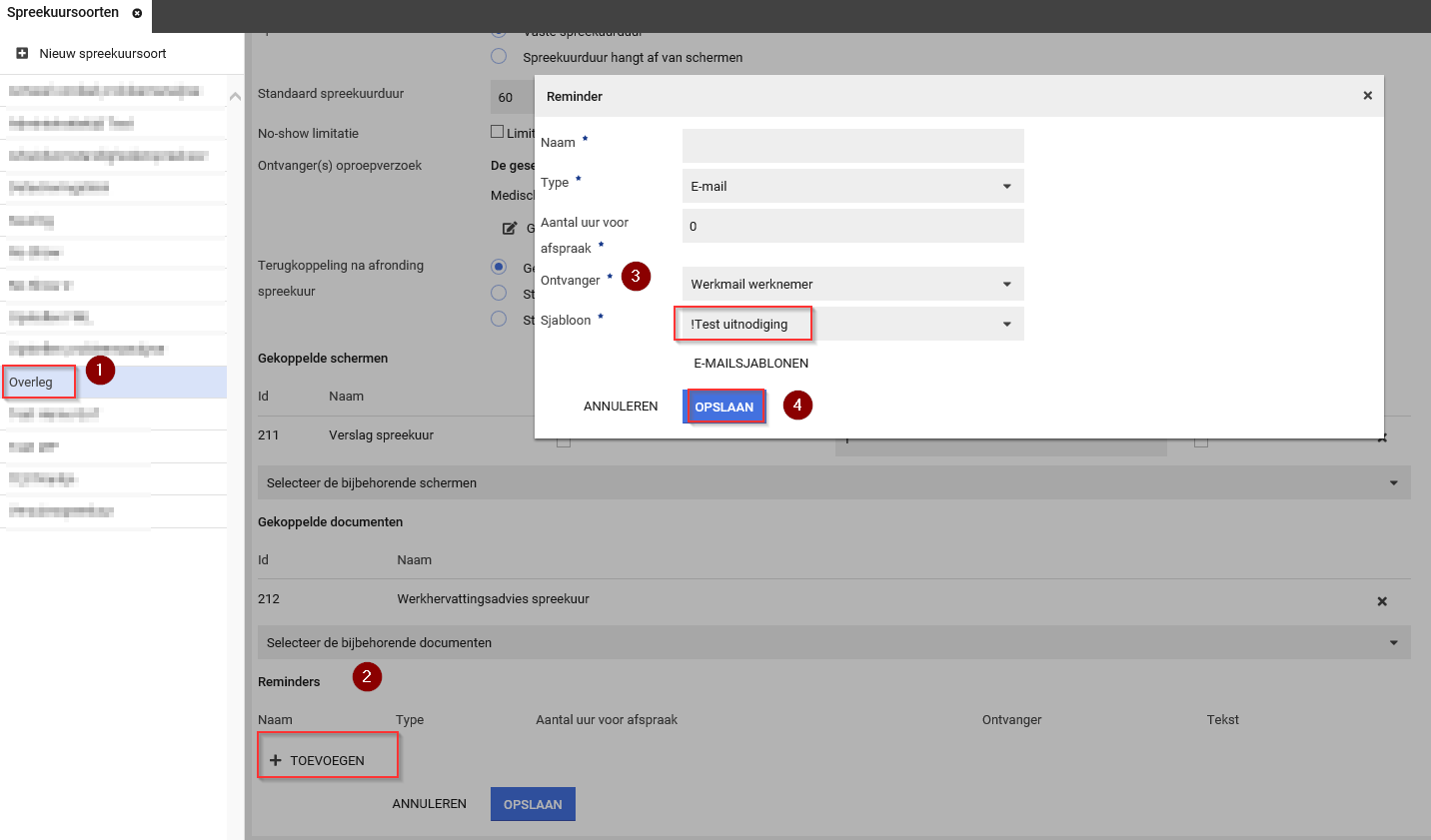Click the plus icon beside Nieuw spreekuursoort
Screen dimensions: 1431x840
tap(22, 54)
